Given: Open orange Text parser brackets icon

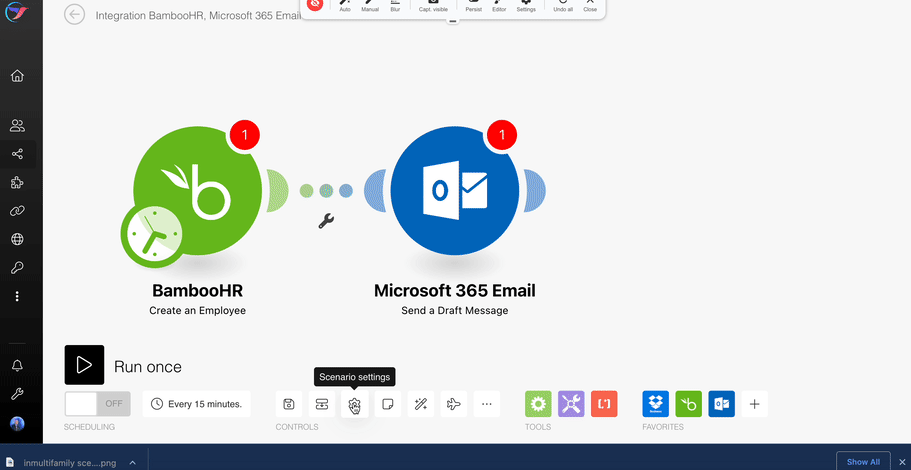Looking at the screenshot, I should (x=604, y=404).
